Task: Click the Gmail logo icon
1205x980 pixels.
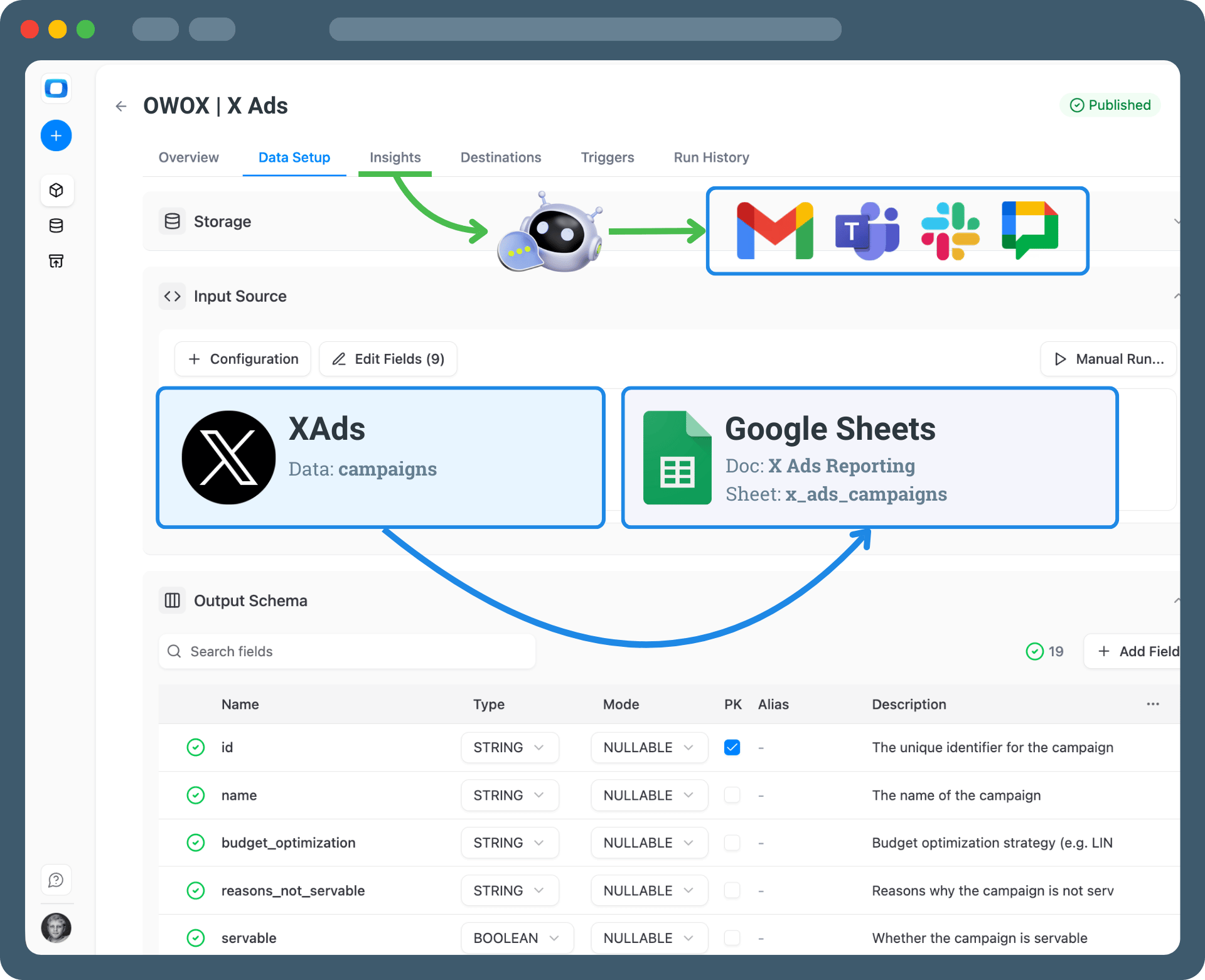Action: pyautogui.click(x=774, y=230)
